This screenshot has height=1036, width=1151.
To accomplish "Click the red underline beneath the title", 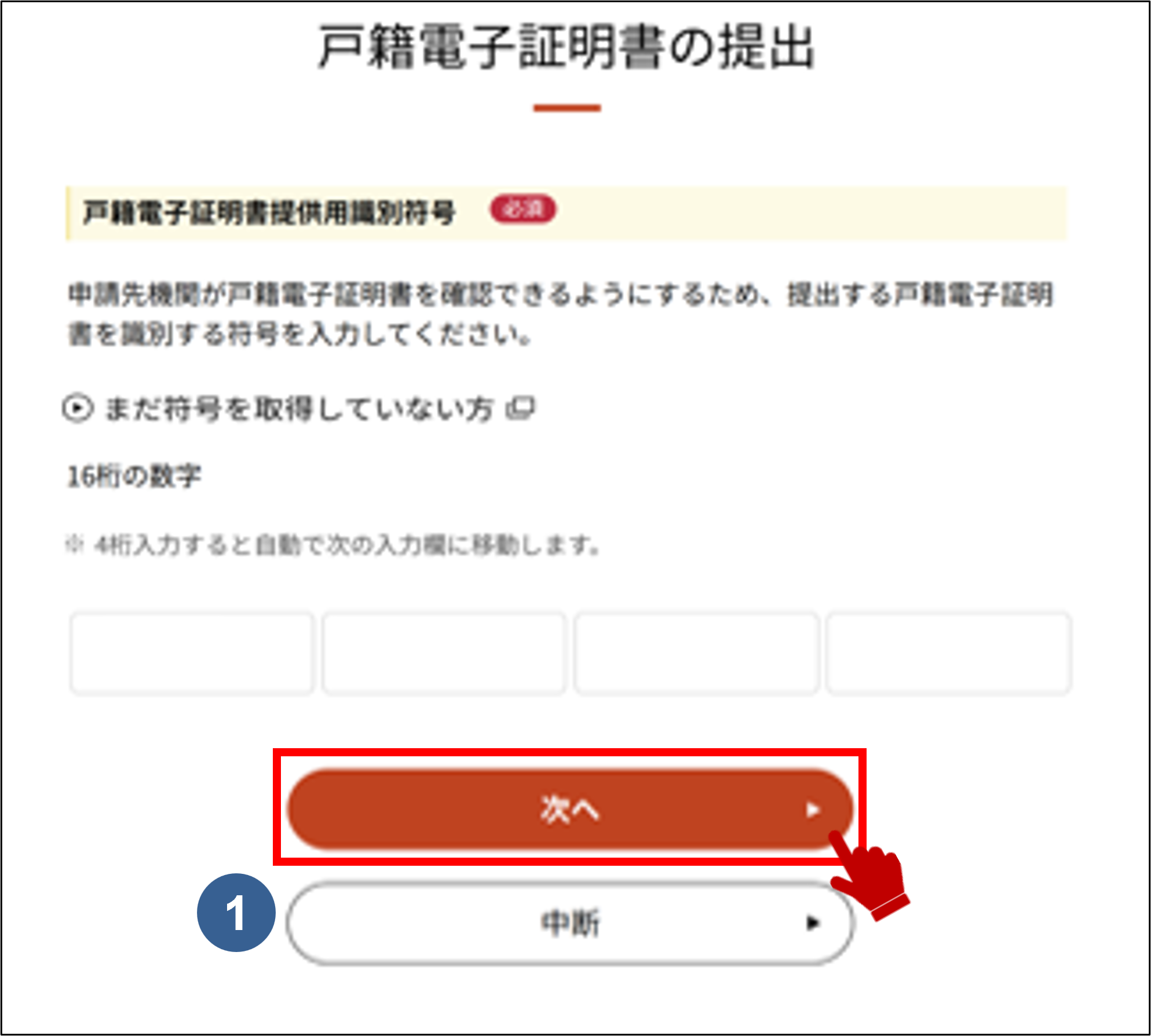I will [567, 108].
